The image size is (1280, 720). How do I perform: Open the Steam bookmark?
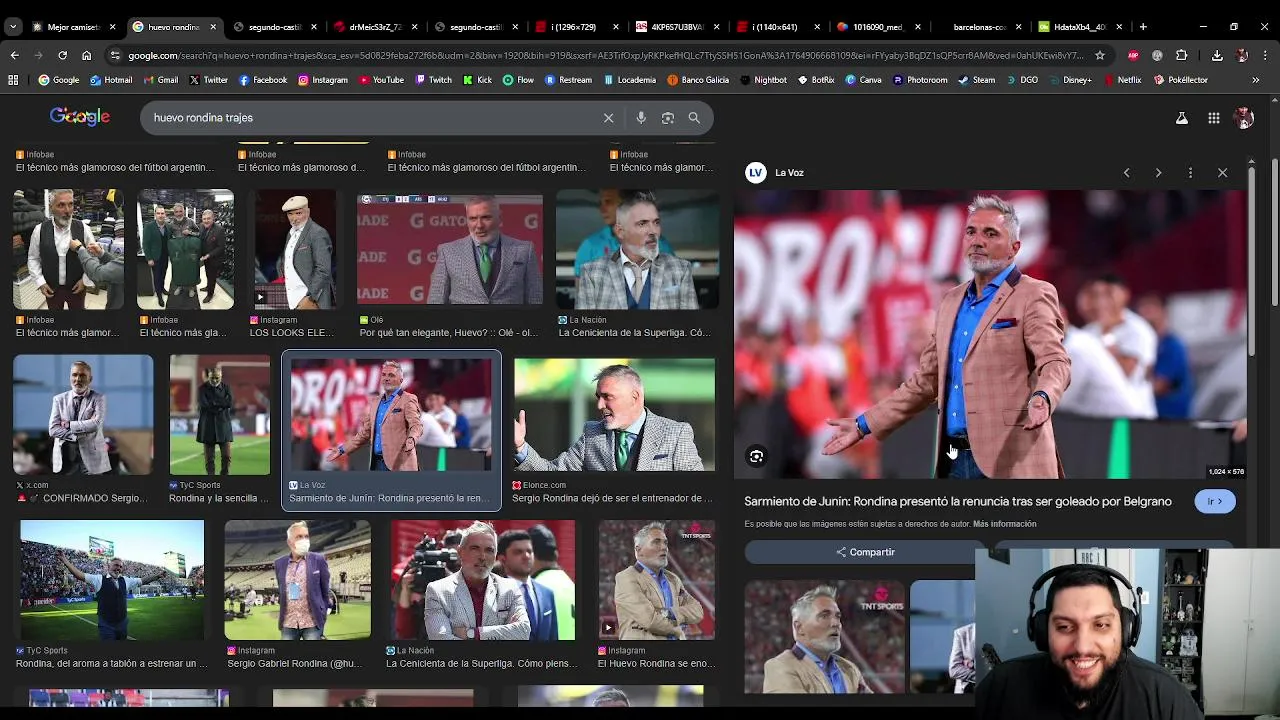(x=977, y=80)
